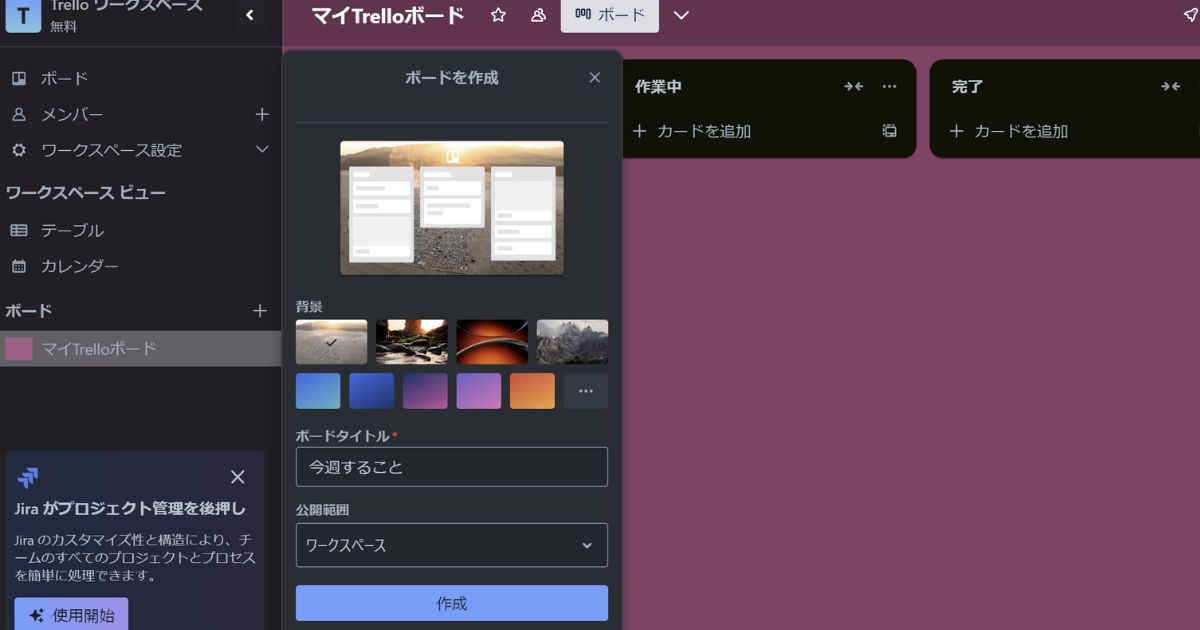1200x630 pixels.
Task: Open list actions menu on 作業中
Action: click(889, 86)
